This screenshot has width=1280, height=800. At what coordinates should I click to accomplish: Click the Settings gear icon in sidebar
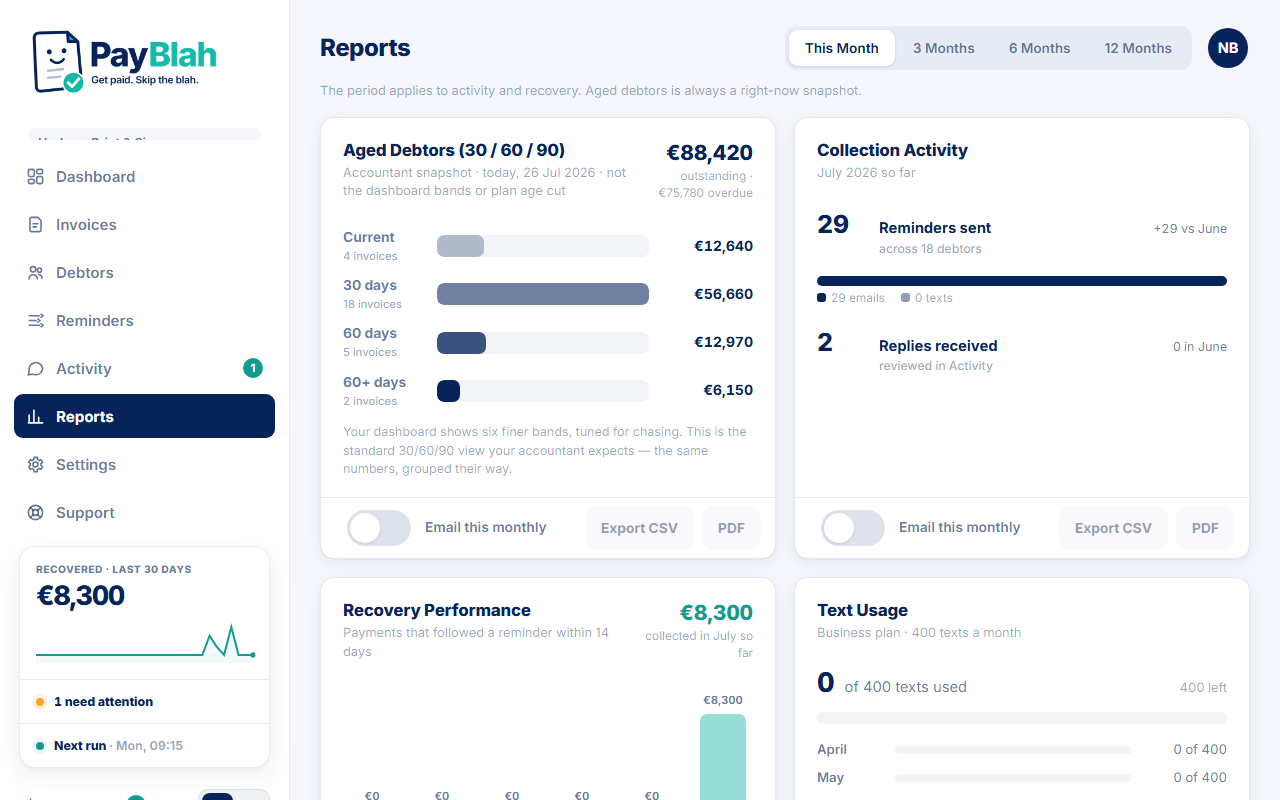36,465
